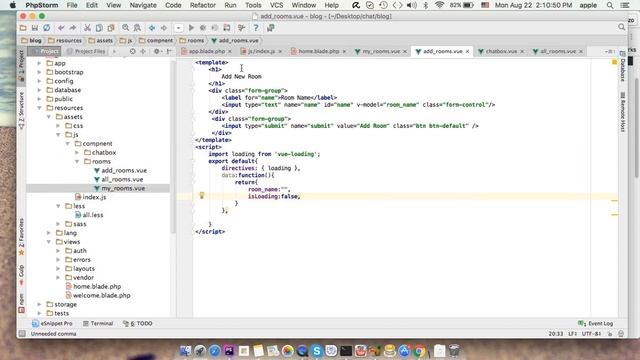Open the Terminal app in the Dock

point(346,351)
